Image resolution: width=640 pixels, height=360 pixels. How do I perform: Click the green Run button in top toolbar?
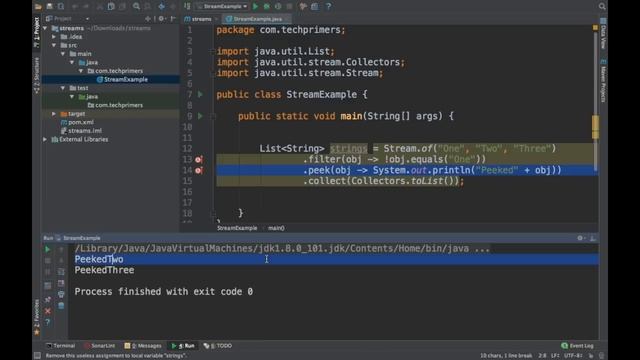coord(256,6)
